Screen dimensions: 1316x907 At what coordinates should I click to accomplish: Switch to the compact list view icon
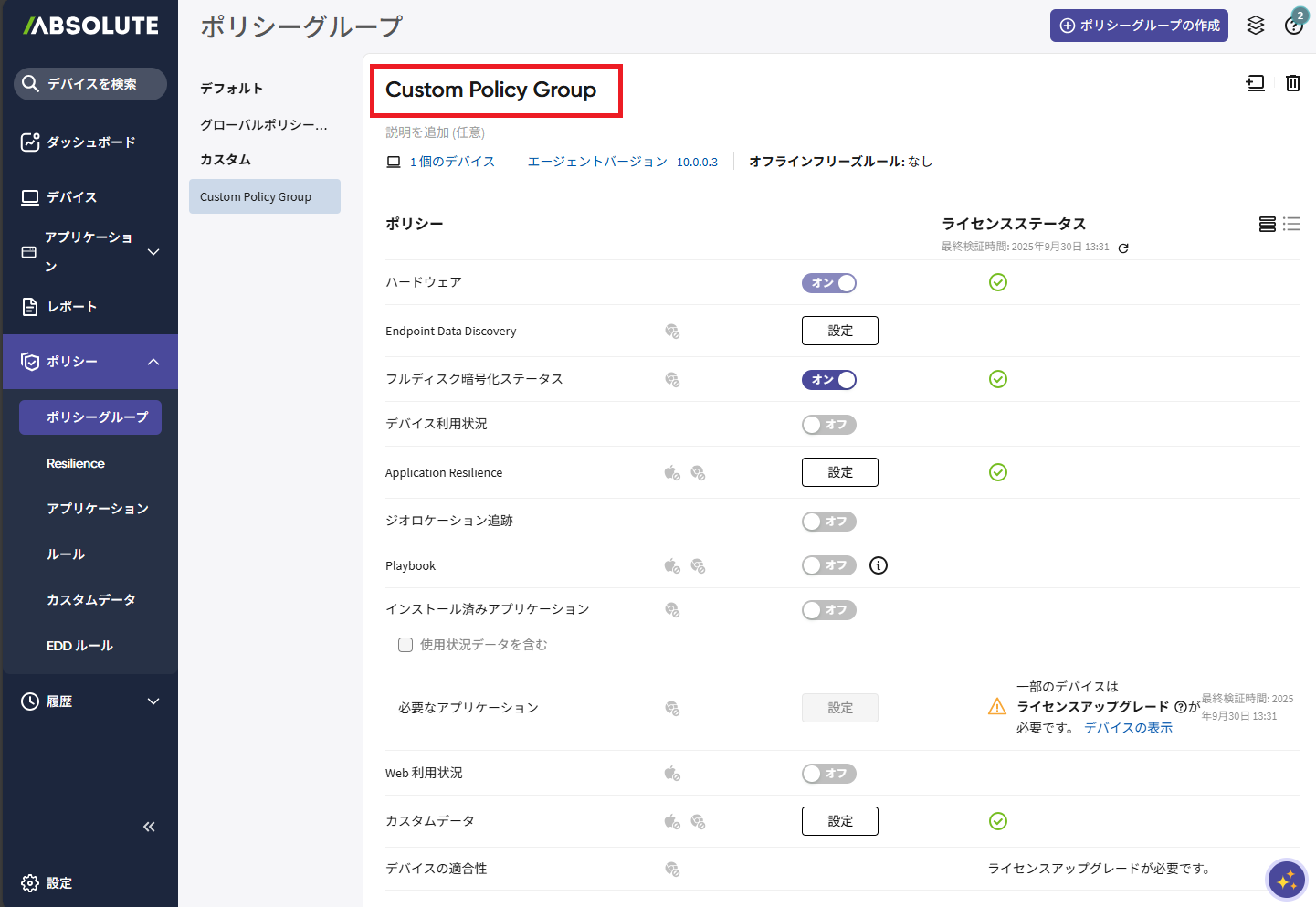pyautogui.click(x=1290, y=224)
